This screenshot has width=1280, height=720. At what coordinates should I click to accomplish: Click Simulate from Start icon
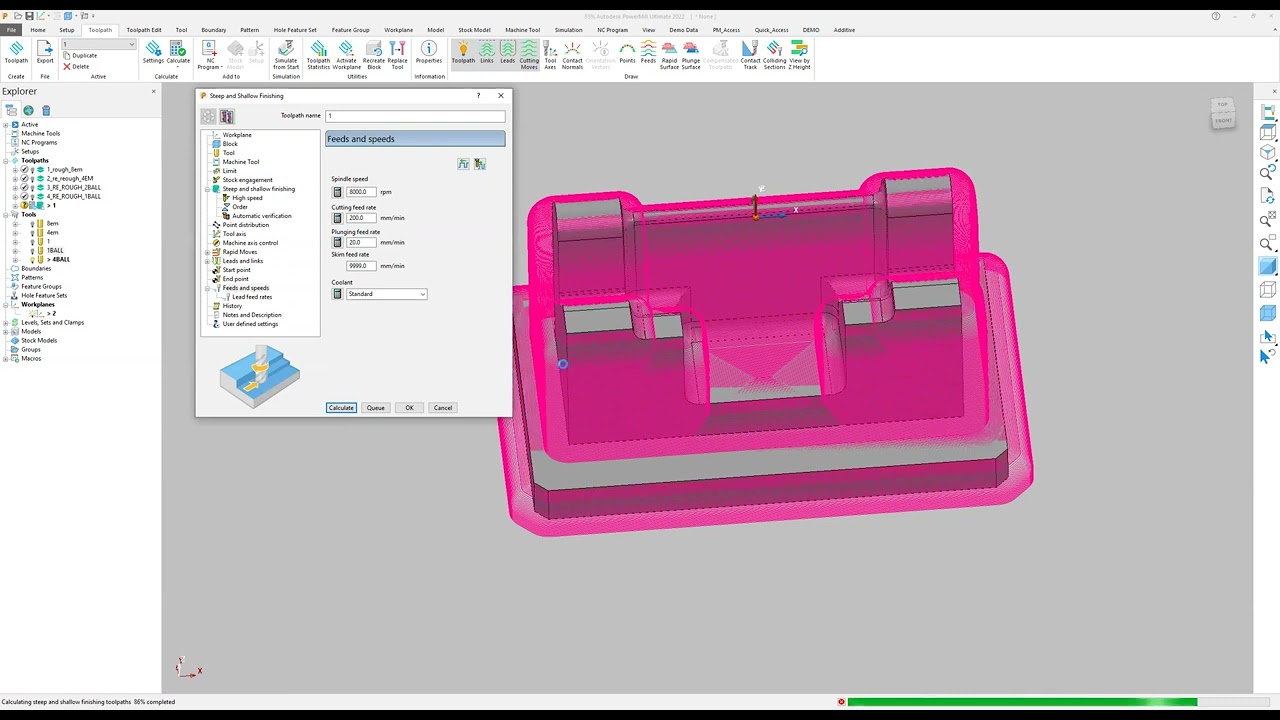click(286, 55)
